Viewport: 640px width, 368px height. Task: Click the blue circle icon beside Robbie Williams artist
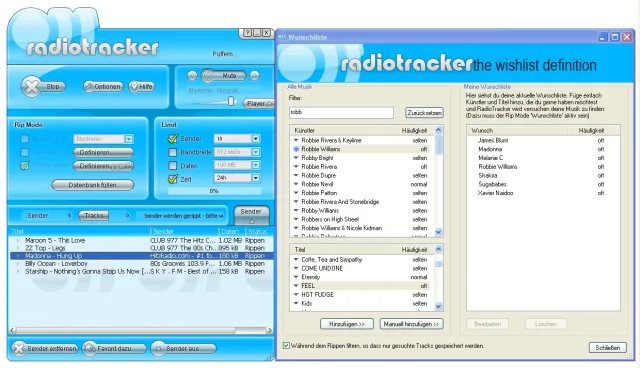click(296, 149)
